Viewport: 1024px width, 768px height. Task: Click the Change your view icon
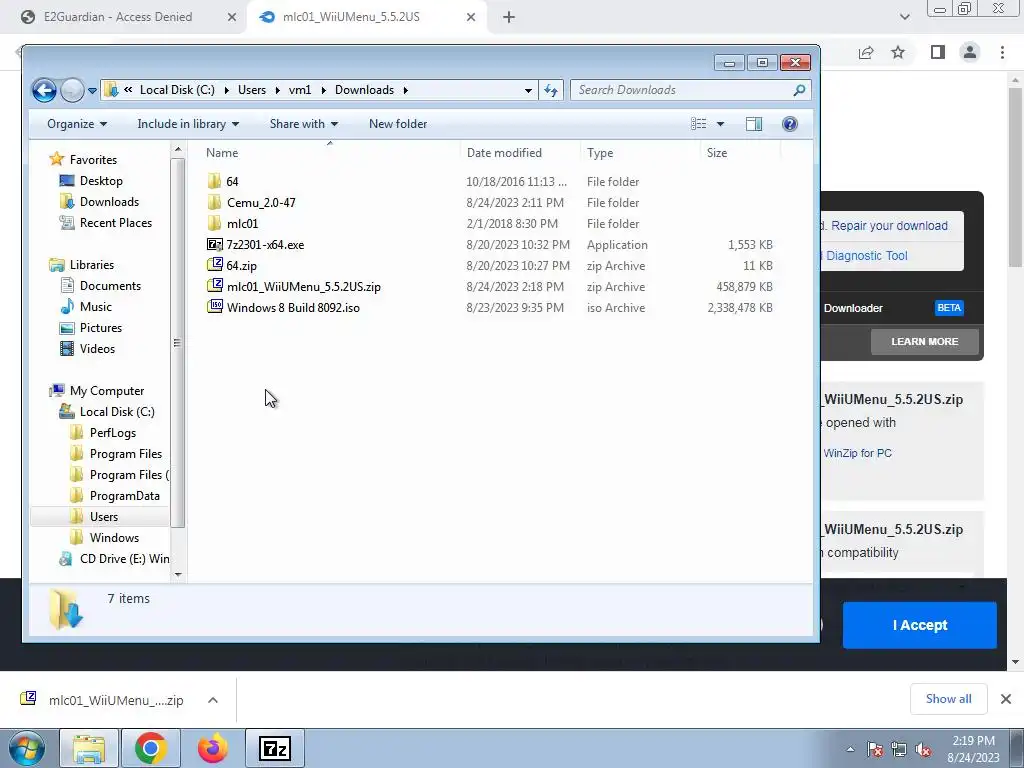(699, 124)
